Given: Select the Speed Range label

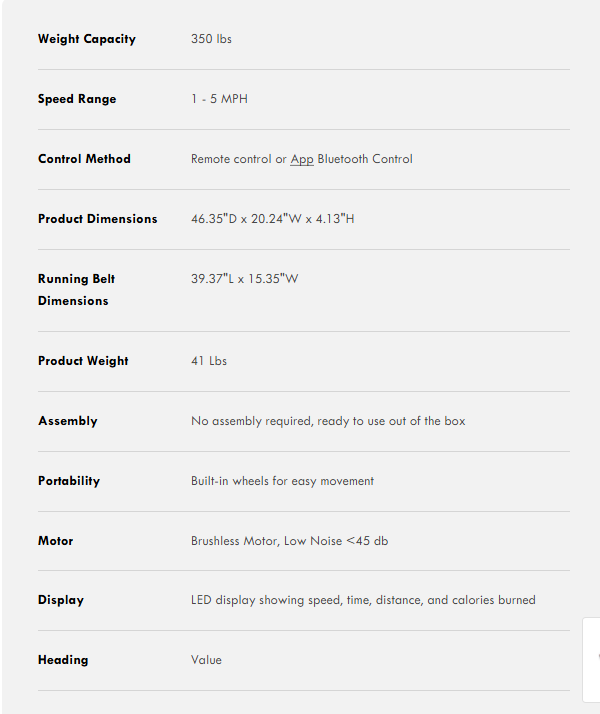Looking at the screenshot, I should point(77,99).
